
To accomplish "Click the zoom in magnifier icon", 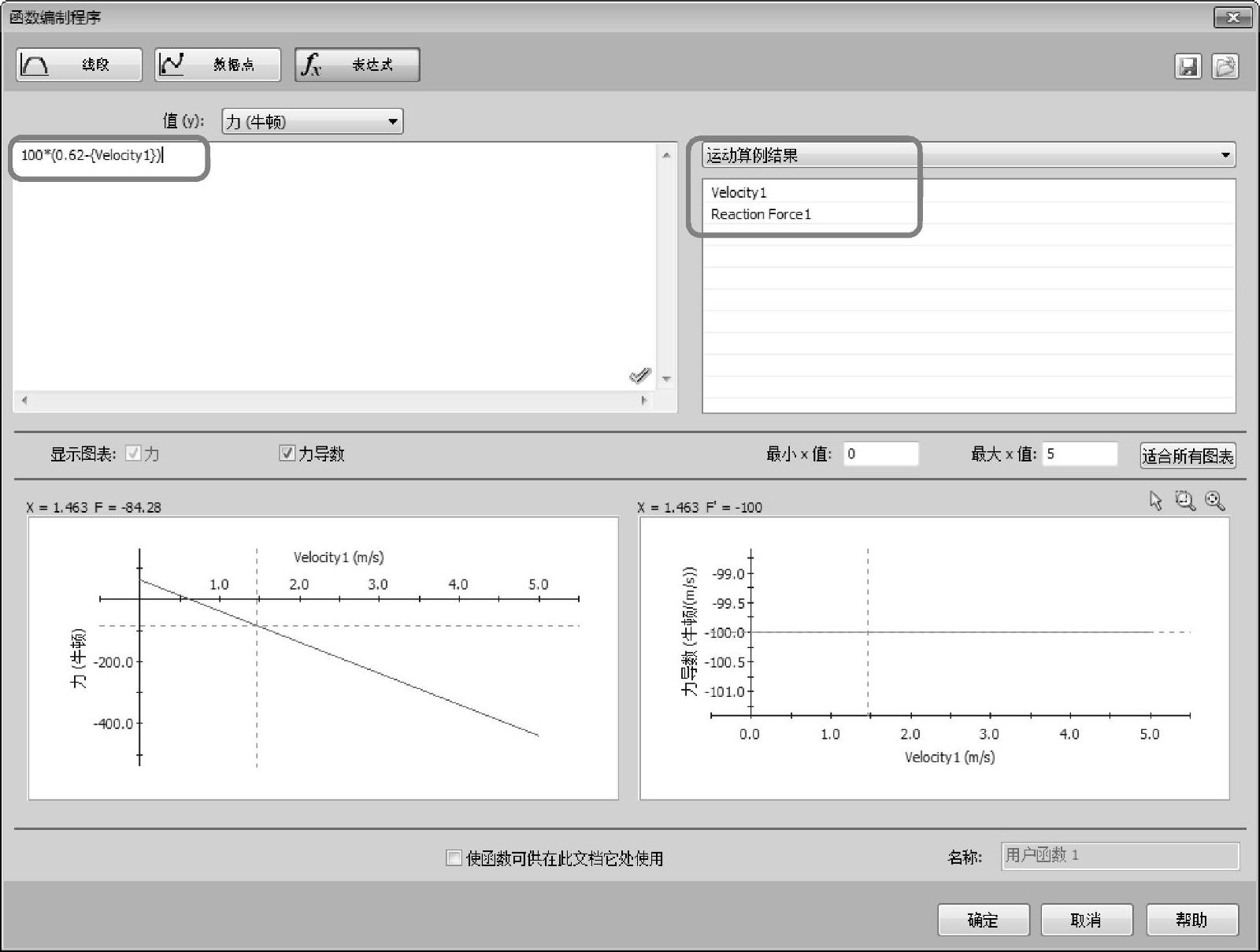I will [1215, 501].
